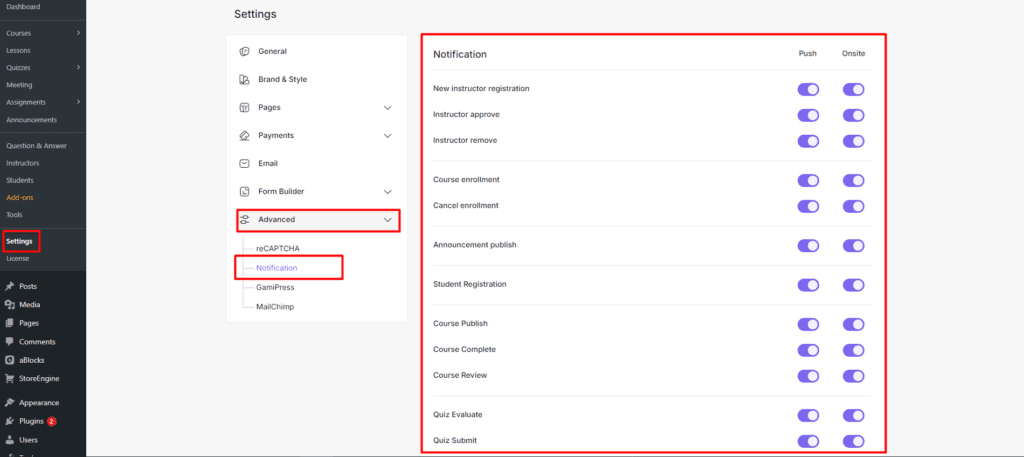Toggle Push for Course Review
The width and height of the screenshot is (1024, 457).
click(808, 377)
